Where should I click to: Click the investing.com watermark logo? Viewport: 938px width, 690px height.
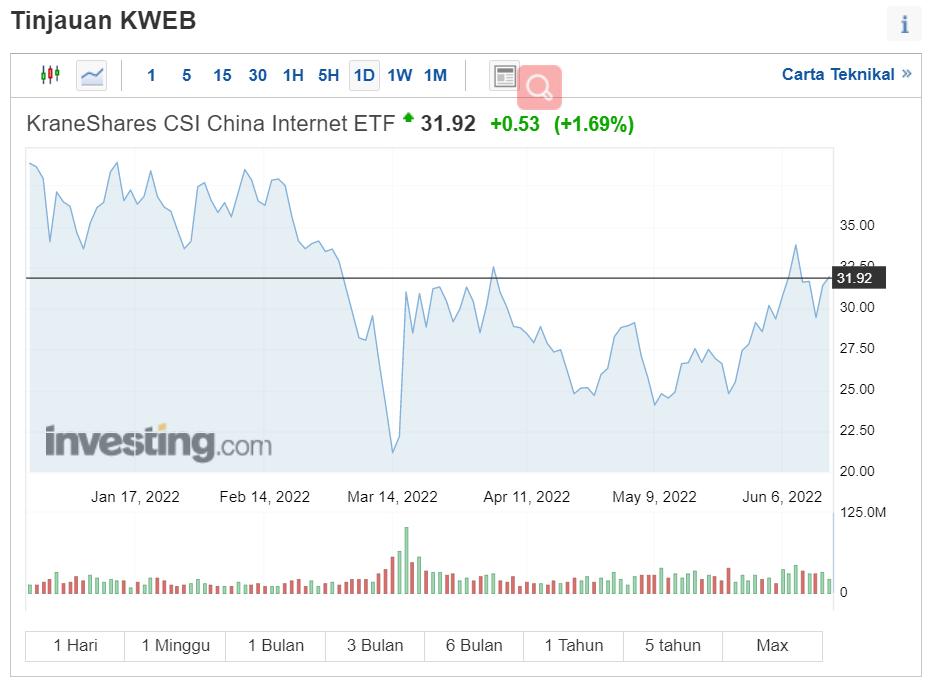[x=158, y=442]
